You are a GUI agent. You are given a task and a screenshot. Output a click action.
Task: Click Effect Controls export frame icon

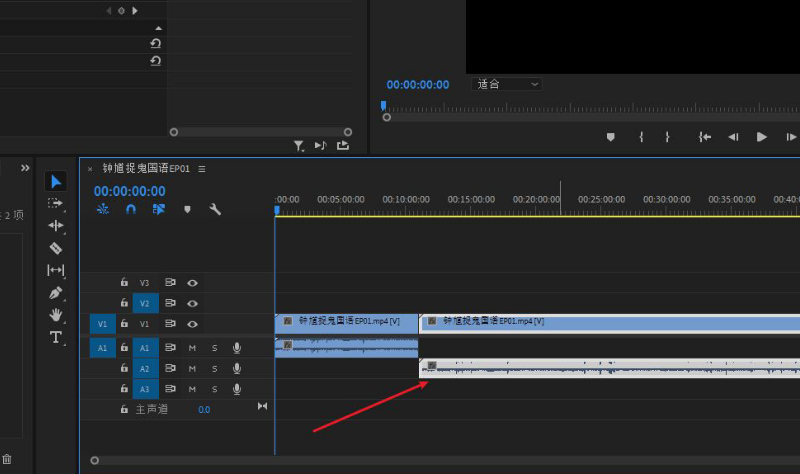click(343, 146)
